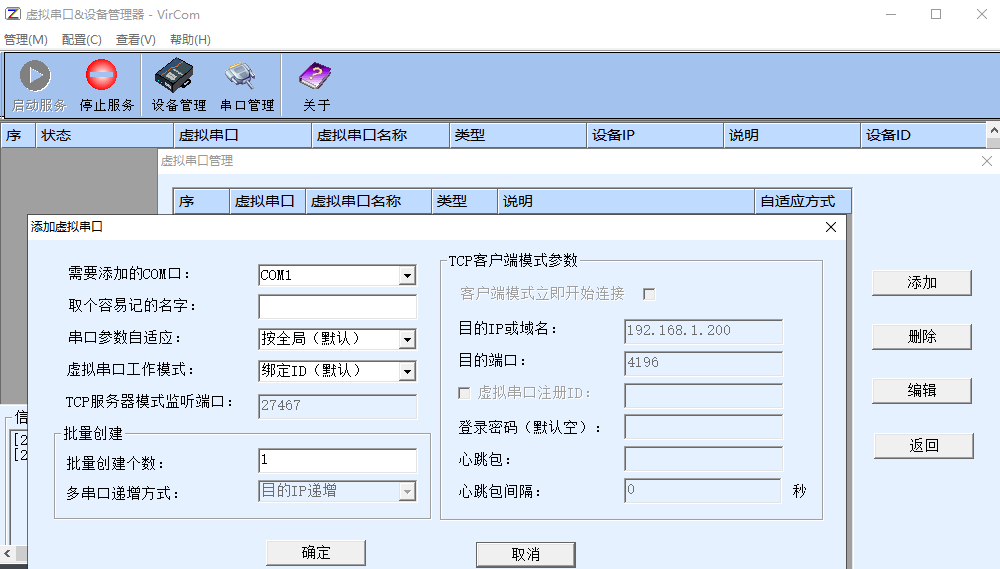Confirm the dialog with the 确定 button
This screenshot has height=569, width=1000.
tap(316, 552)
